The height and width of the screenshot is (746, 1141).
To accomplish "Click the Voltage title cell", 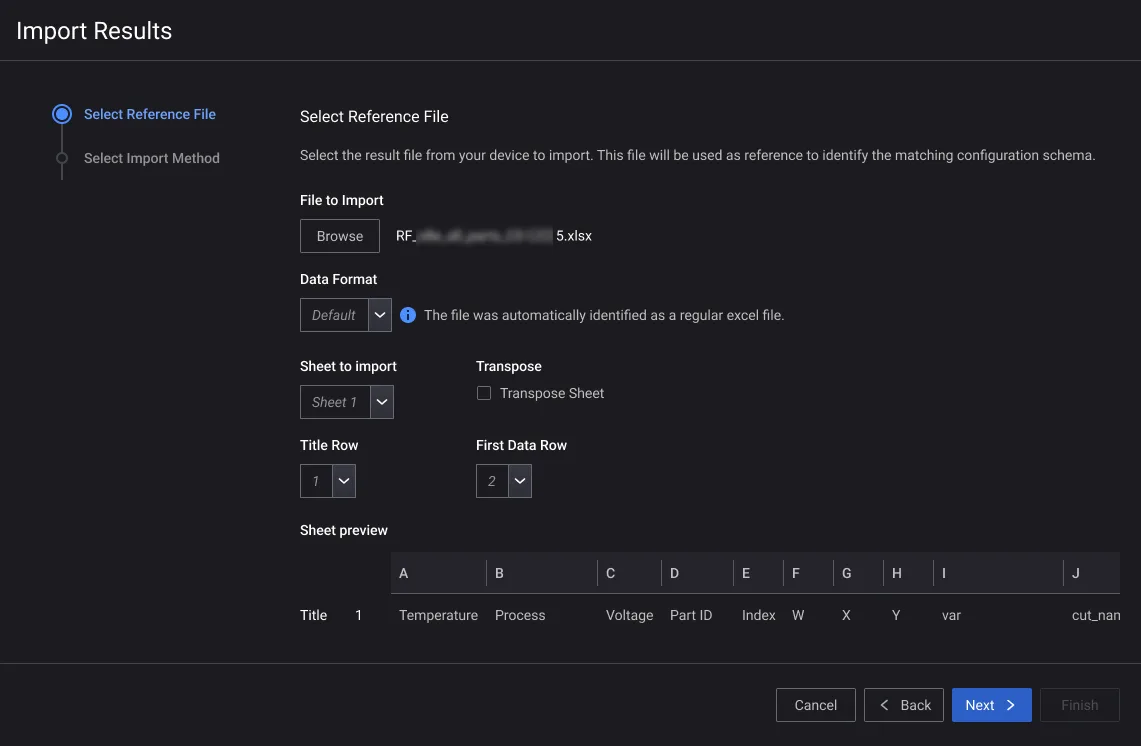I will click(629, 615).
